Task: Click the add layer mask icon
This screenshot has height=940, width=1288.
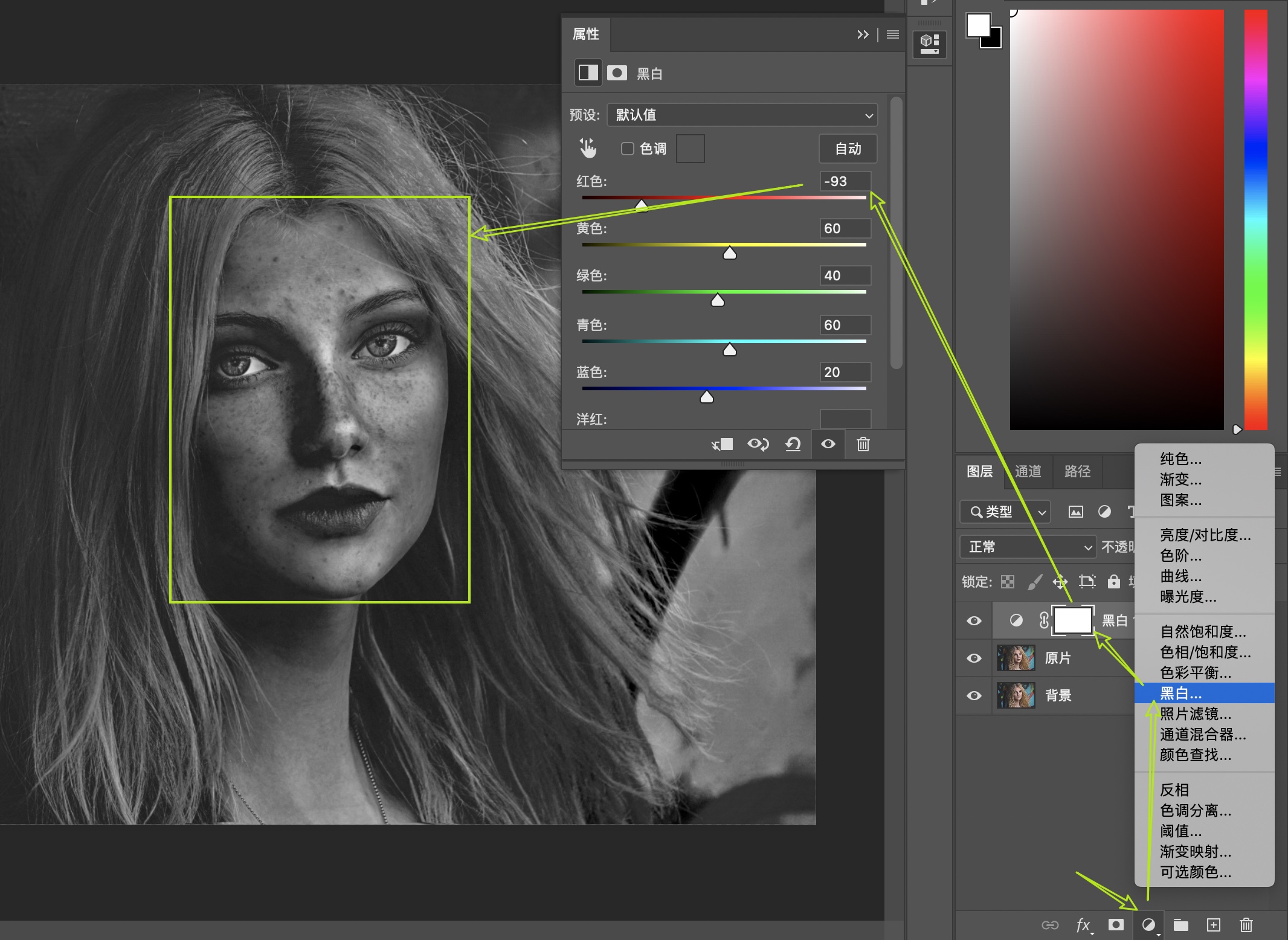Action: (x=1115, y=925)
